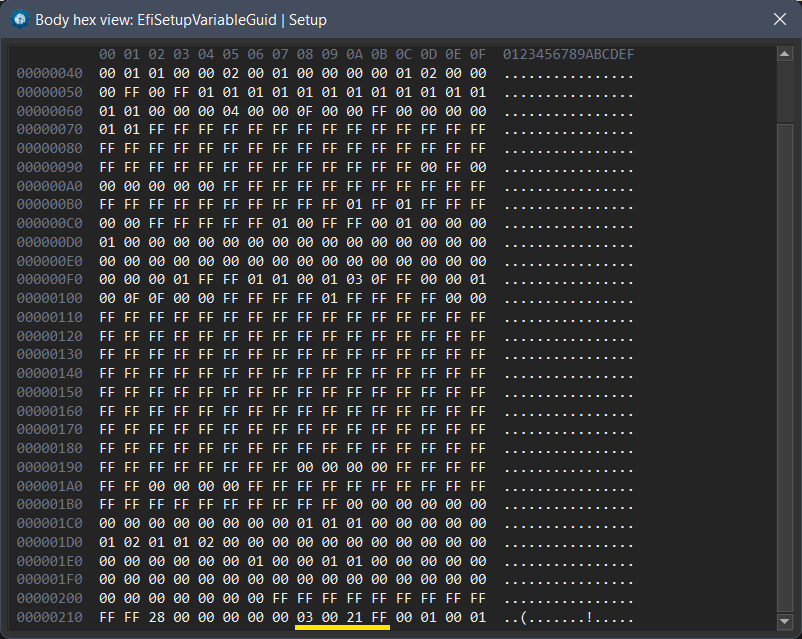Click byte 28 in row 00000210
802x639 pixels.
pos(156,617)
